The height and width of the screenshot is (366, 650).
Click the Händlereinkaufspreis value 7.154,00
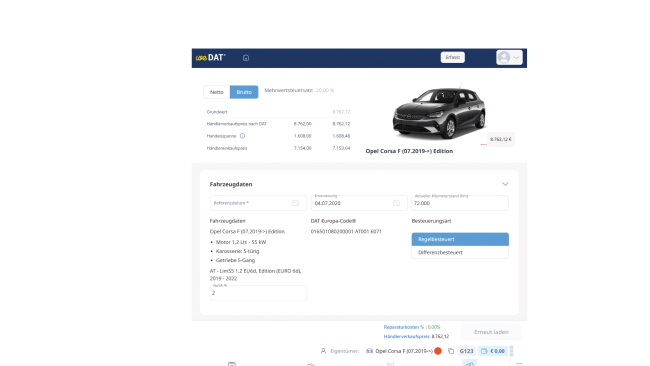[x=303, y=148]
